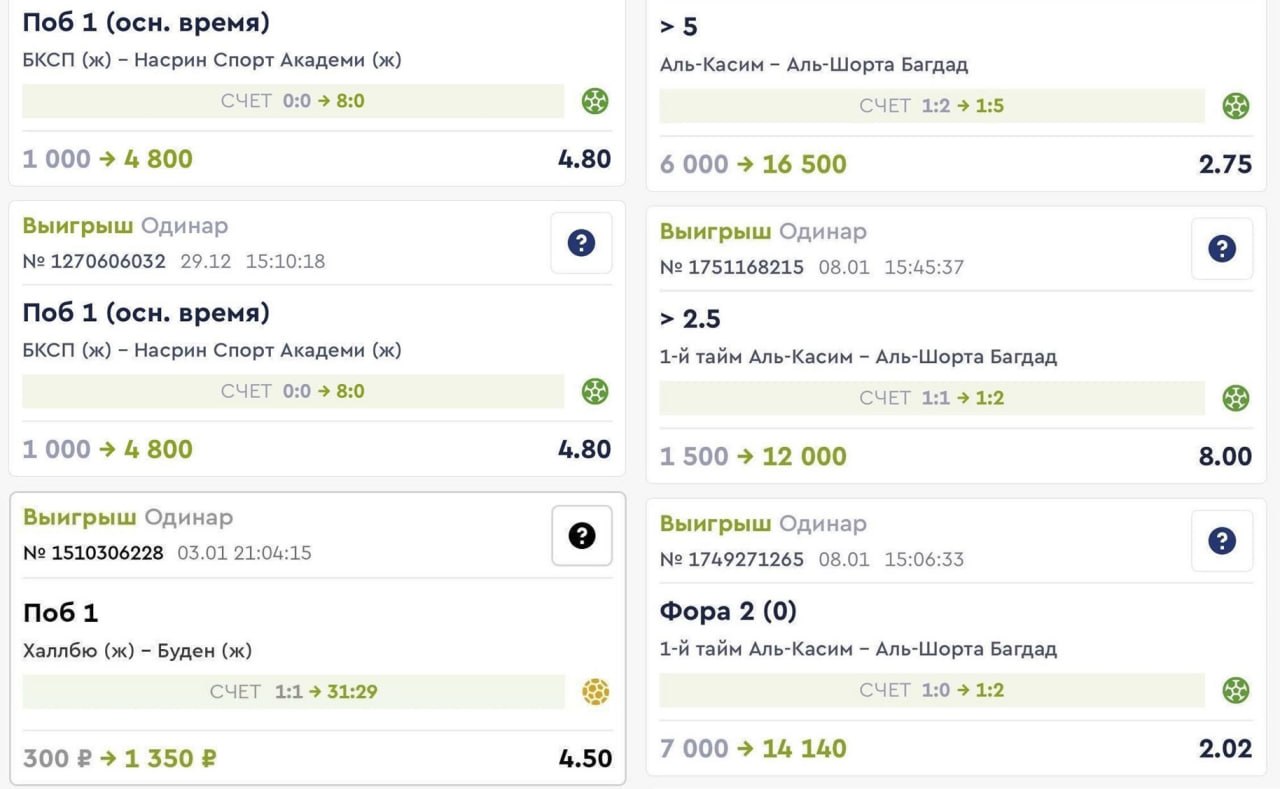Screen dimensions: 1280x789
Task: Click the payout 7 000 → 14 140
Action: pos(753,748)
